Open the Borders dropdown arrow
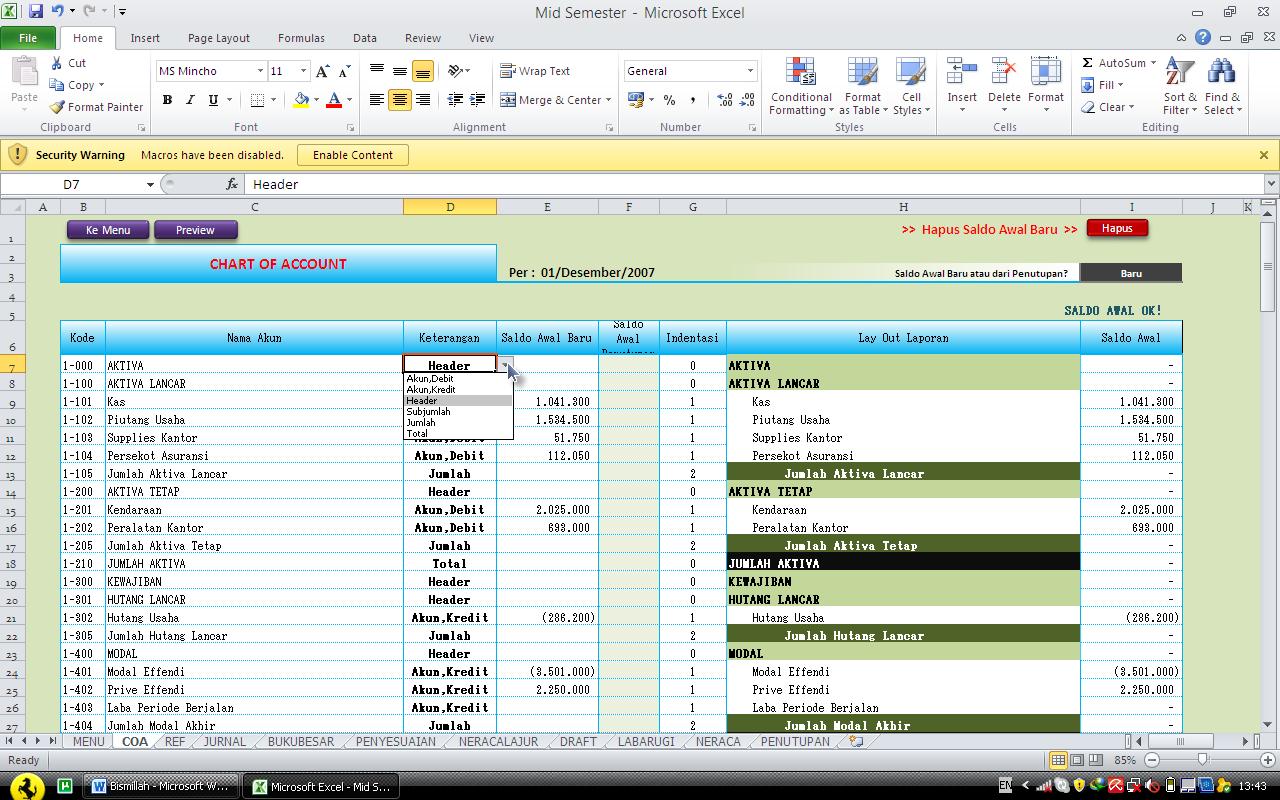The width and height of the screenshot is (1280, 800). point(275,100)
